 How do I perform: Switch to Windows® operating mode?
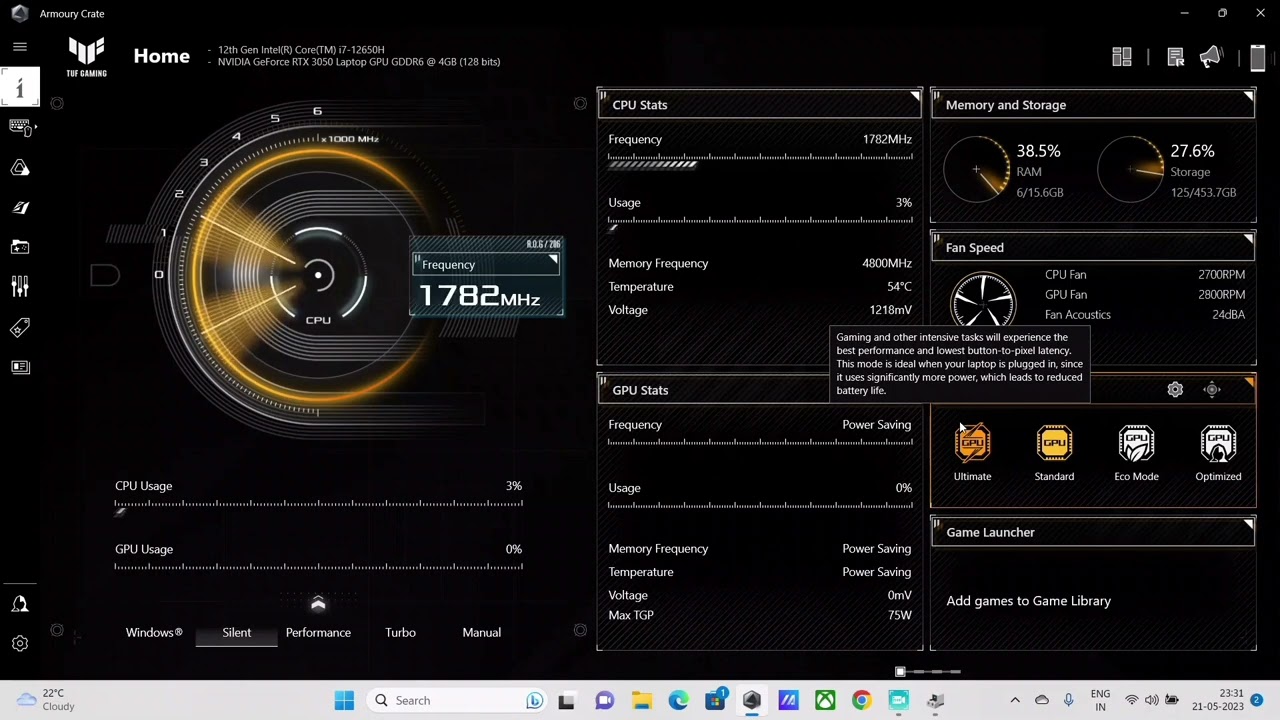pyautogui.click(x=154, y=632)
